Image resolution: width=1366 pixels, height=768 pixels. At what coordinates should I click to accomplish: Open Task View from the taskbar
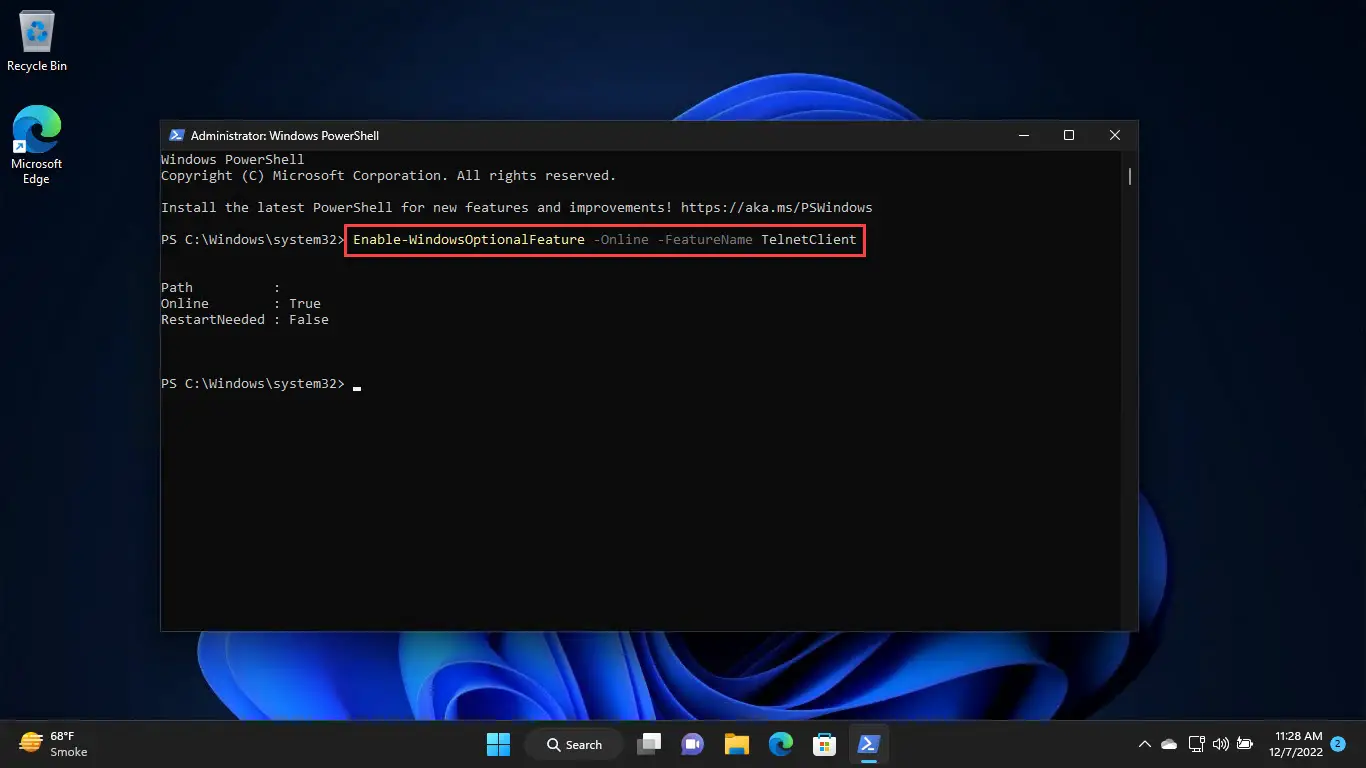click(x=650, y=744)
